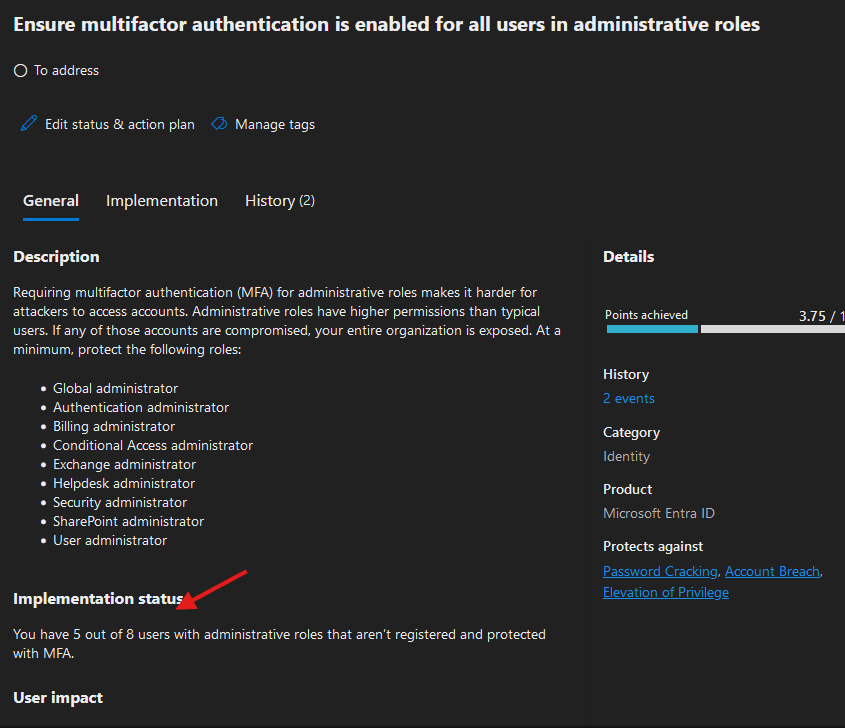The width and height of the screenshot is (845, 728).
Task: Click the Manage tags tag icon
Action: 219,124
